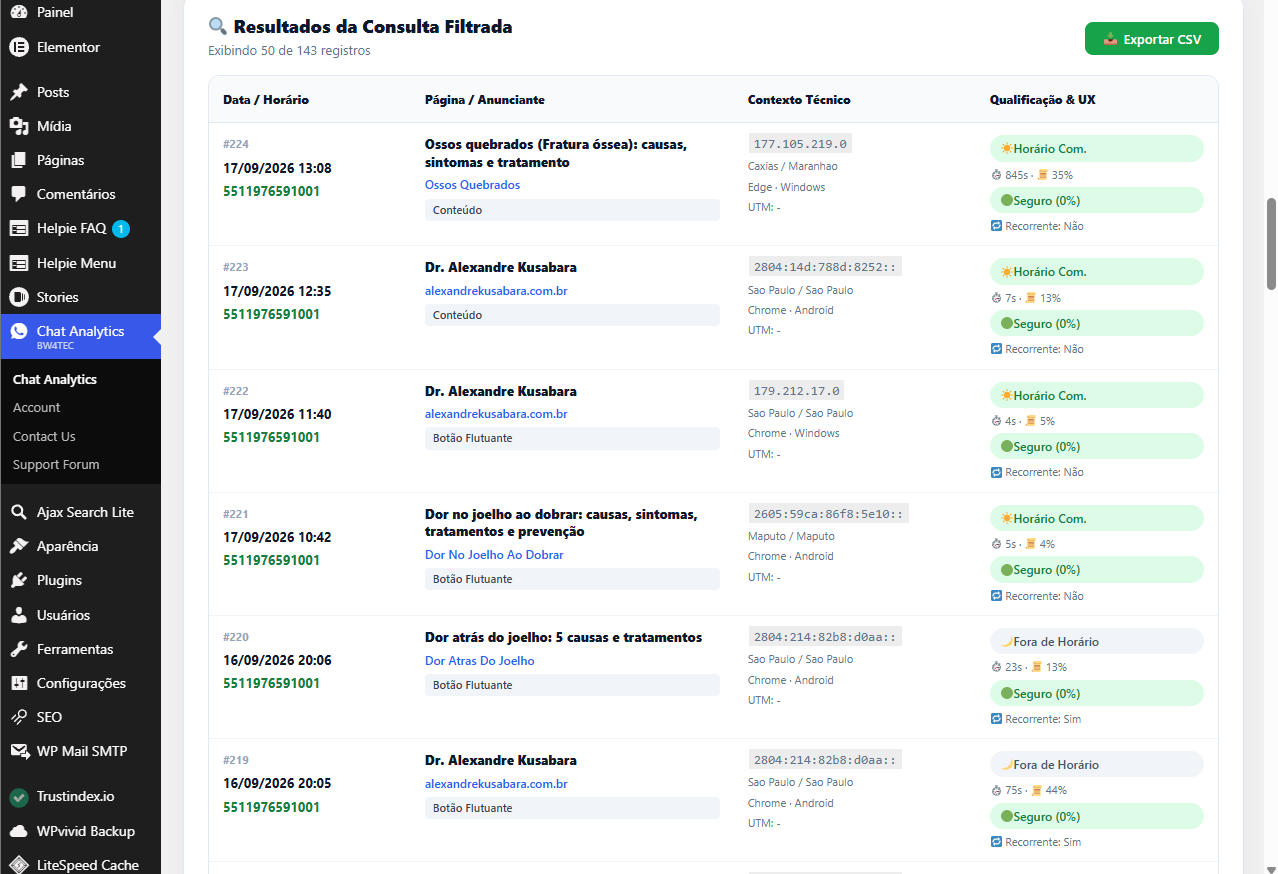Click the Plugins plug icon
Image resolution: width=1278 pixels, height=874 pixels.
click(x=18, y=580)
